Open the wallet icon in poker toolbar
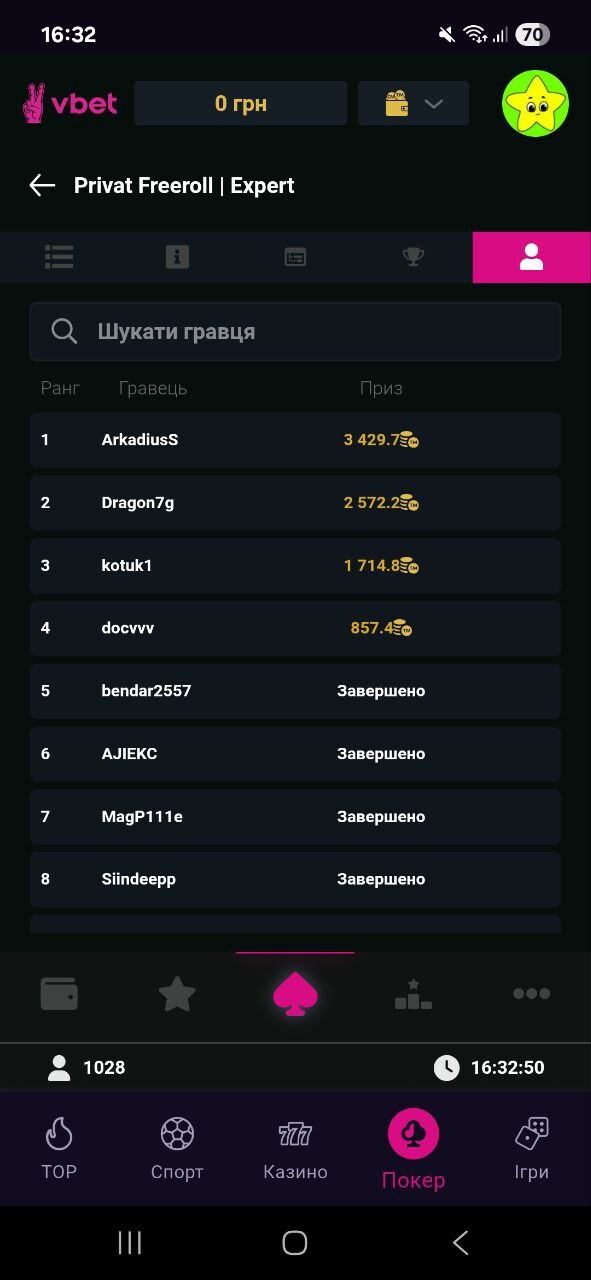The image size is (591, 1280). [59, 994]
